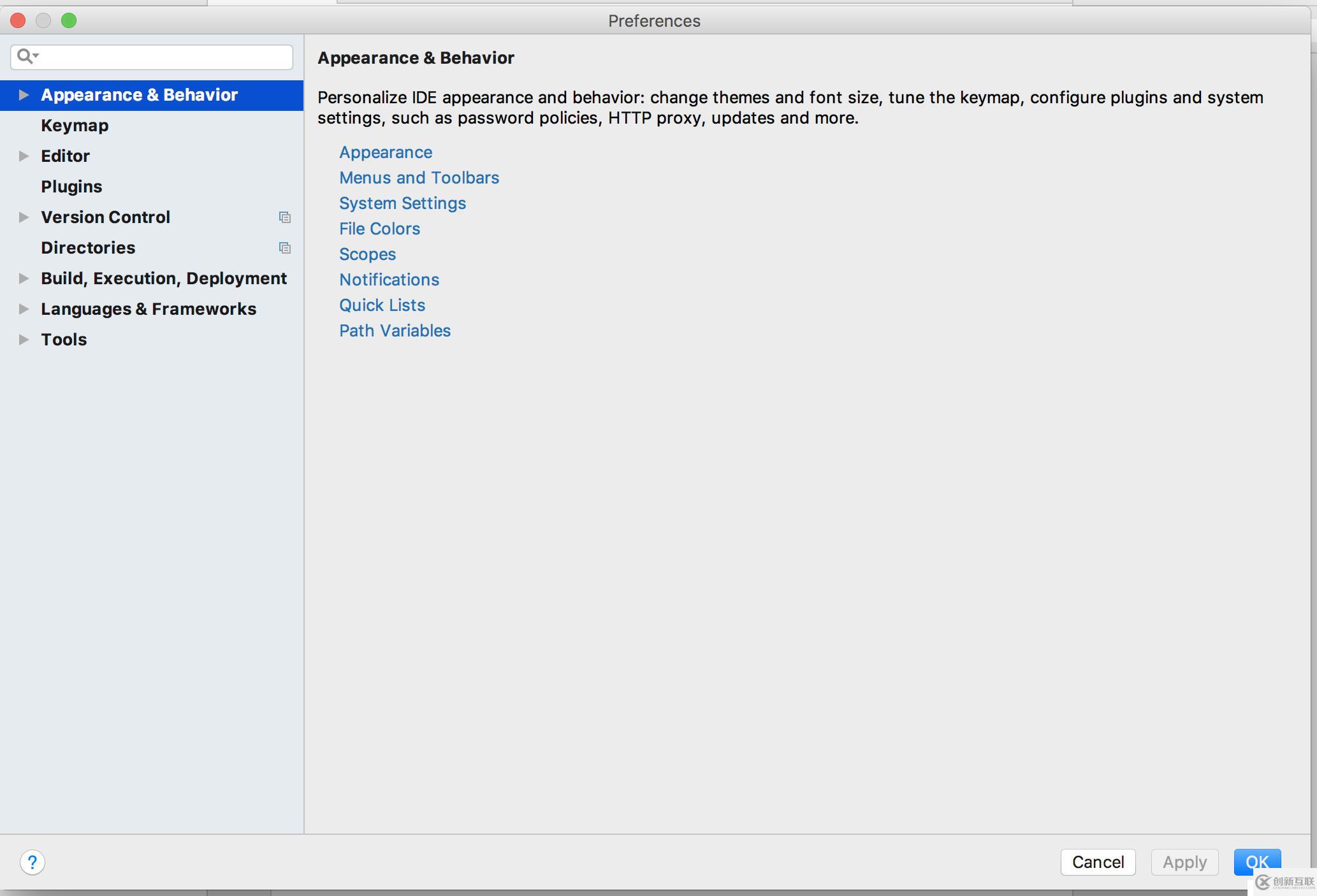
Task: Click the Apply button
Action: pos(1184,862)
